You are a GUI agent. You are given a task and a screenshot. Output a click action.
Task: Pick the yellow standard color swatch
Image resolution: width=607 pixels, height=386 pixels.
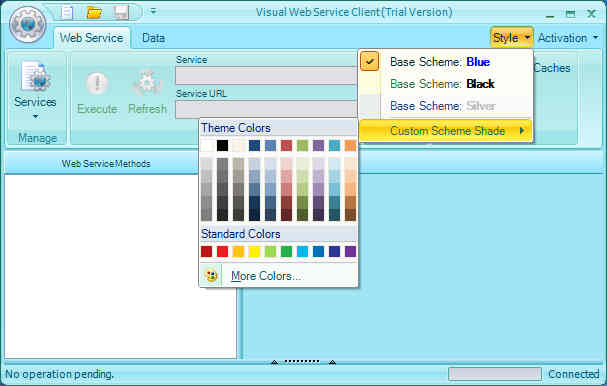coord(254,252)
